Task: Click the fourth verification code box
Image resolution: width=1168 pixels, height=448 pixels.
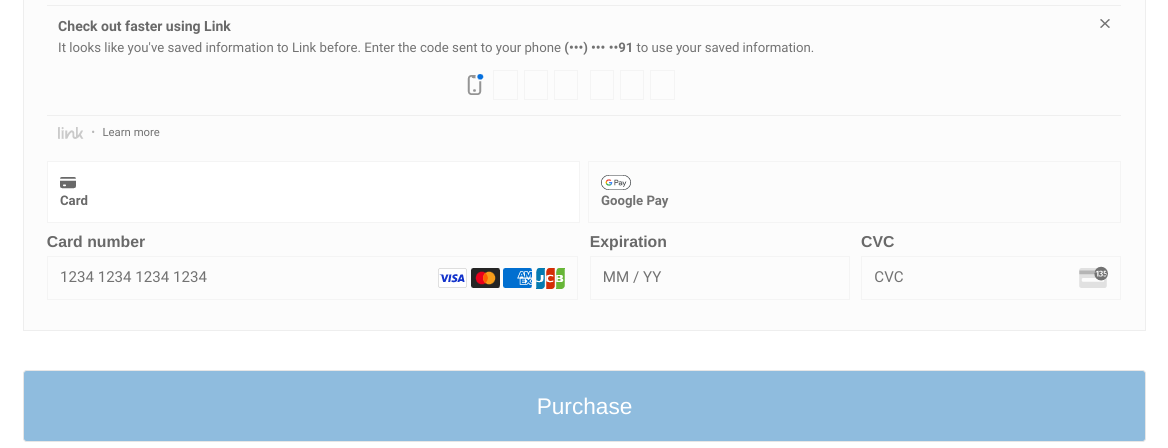Action: click(x=602, y=85)
